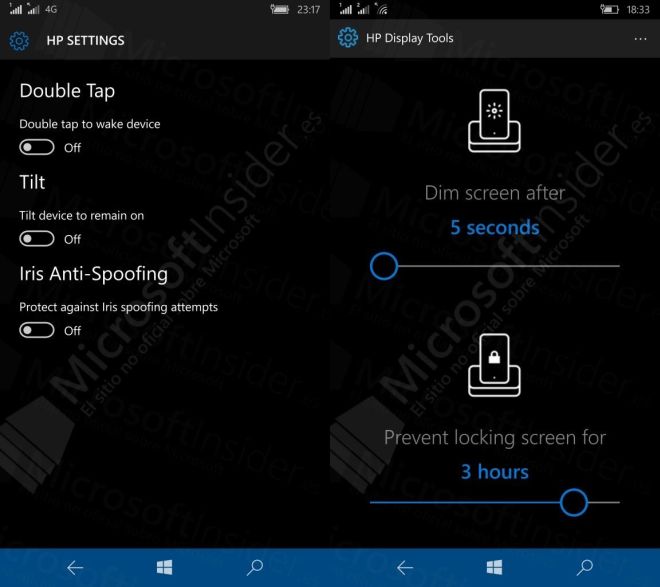Tap the Windows Start button on right phone

(494, 567)
